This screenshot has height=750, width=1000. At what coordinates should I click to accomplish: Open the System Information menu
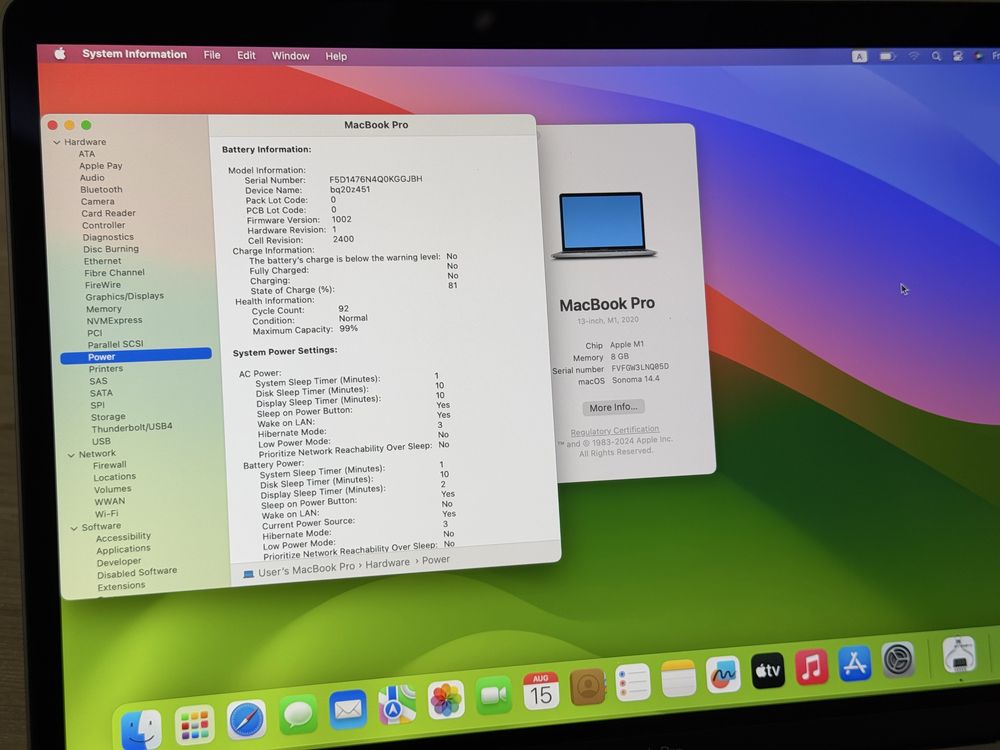tap(135, 54)
